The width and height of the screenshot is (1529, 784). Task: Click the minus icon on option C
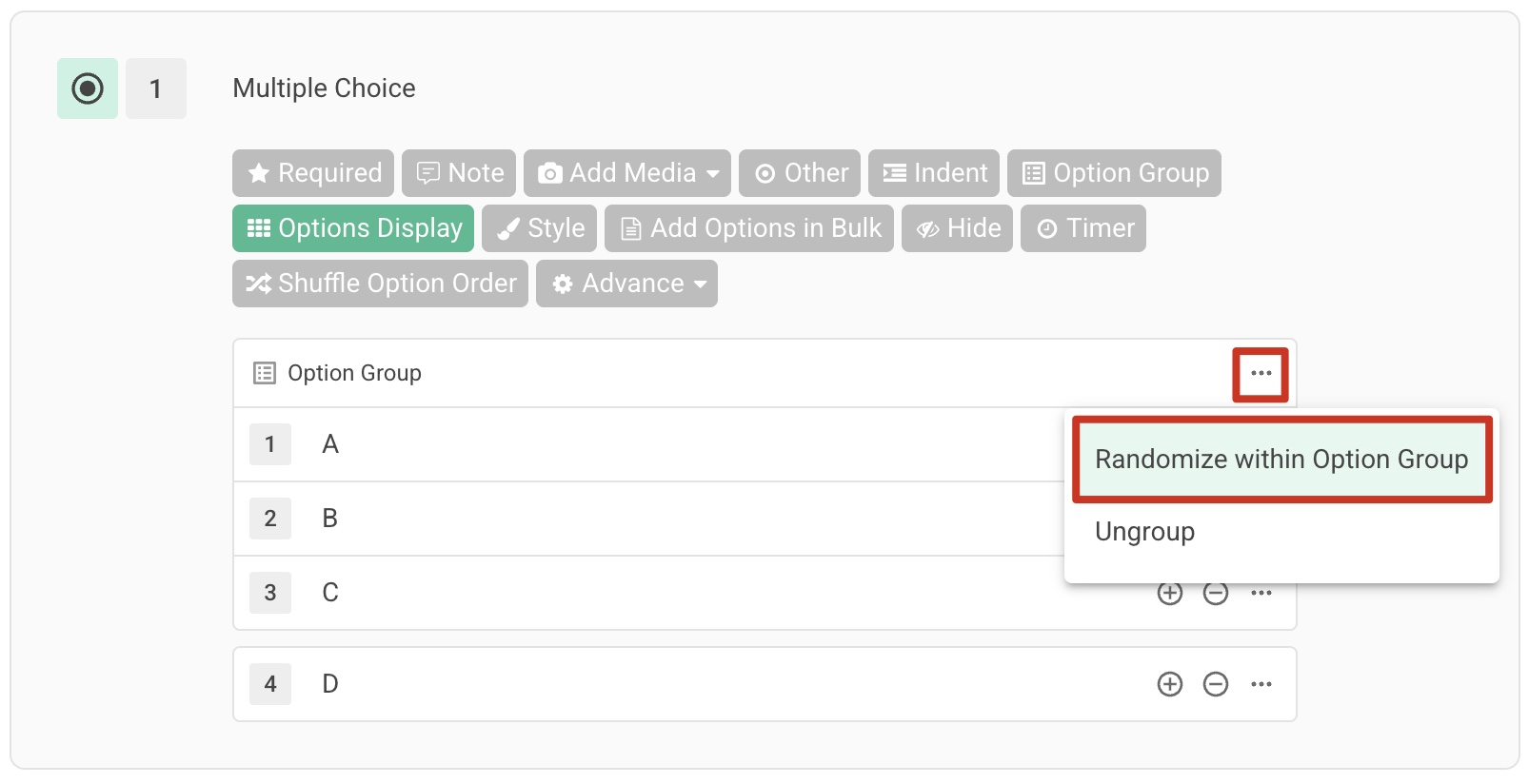coord(1215,594)
